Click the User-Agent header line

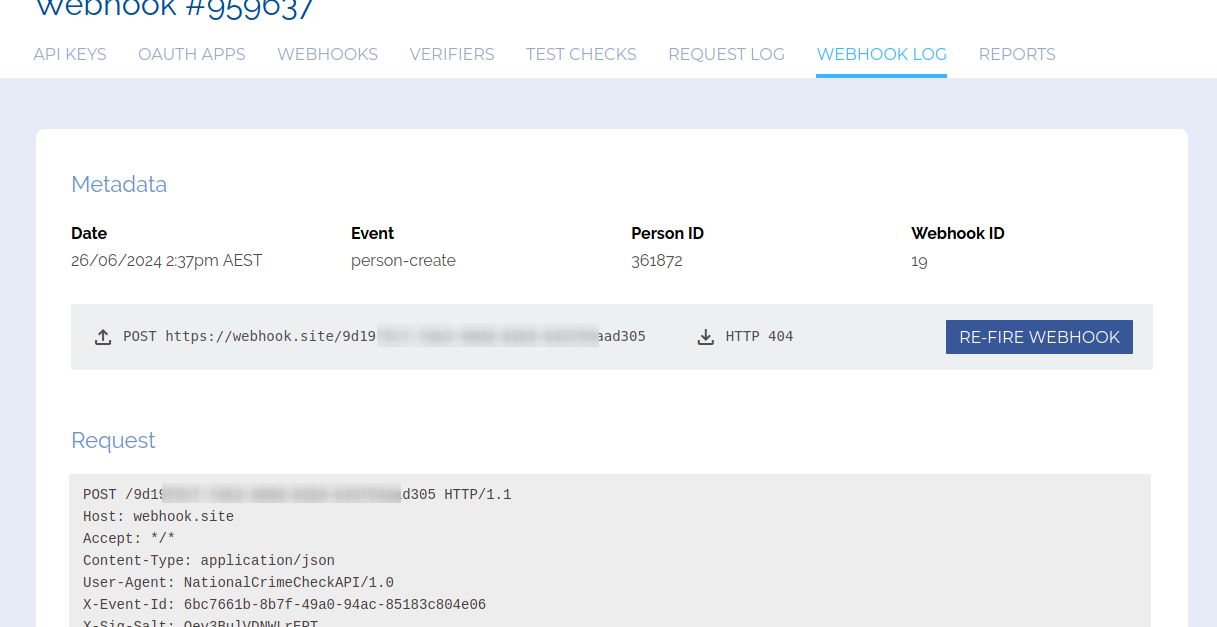(238, 583)
